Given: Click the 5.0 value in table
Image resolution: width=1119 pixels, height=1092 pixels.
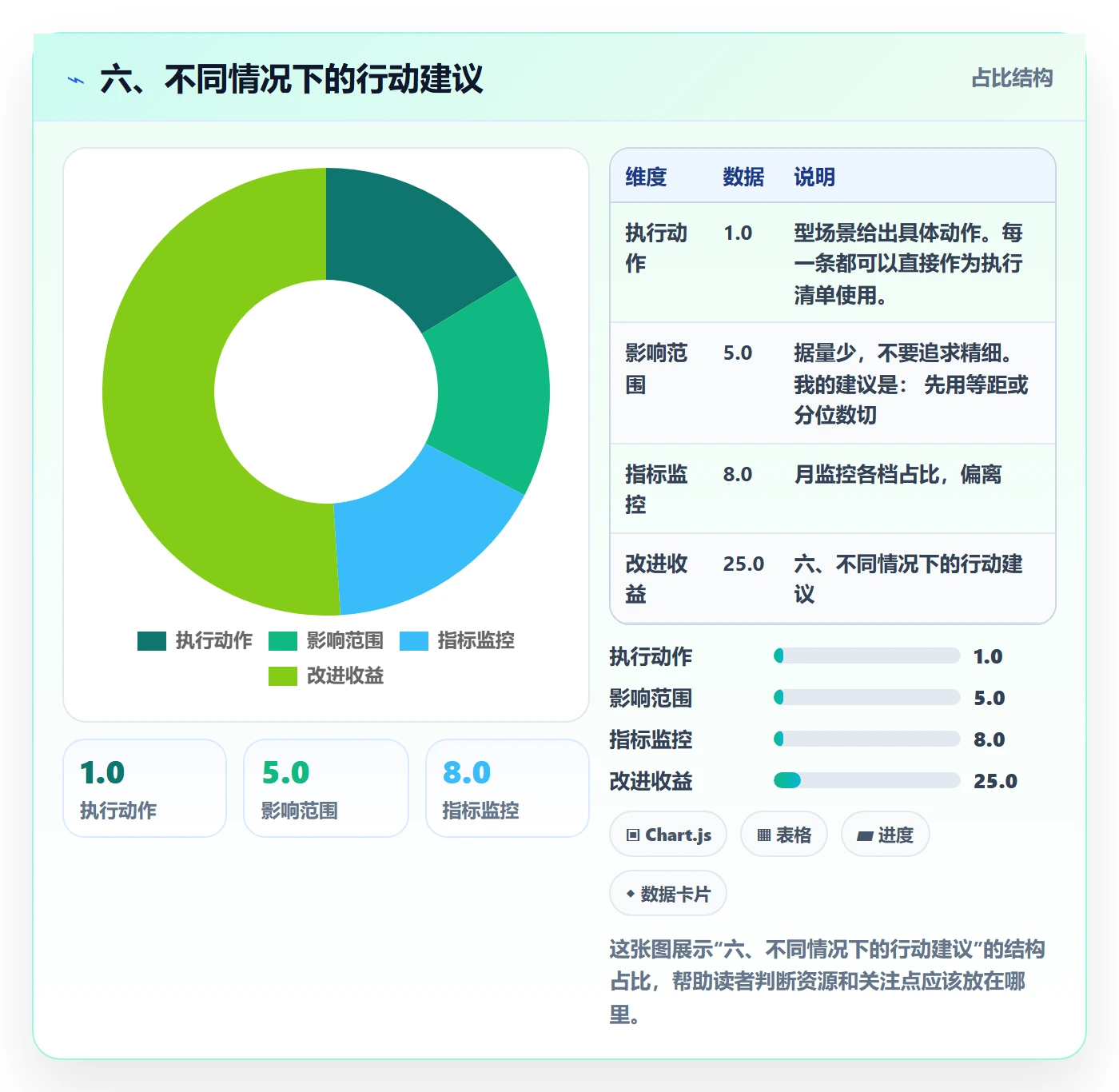Looking at the screenshot, I should pos(738,353).
